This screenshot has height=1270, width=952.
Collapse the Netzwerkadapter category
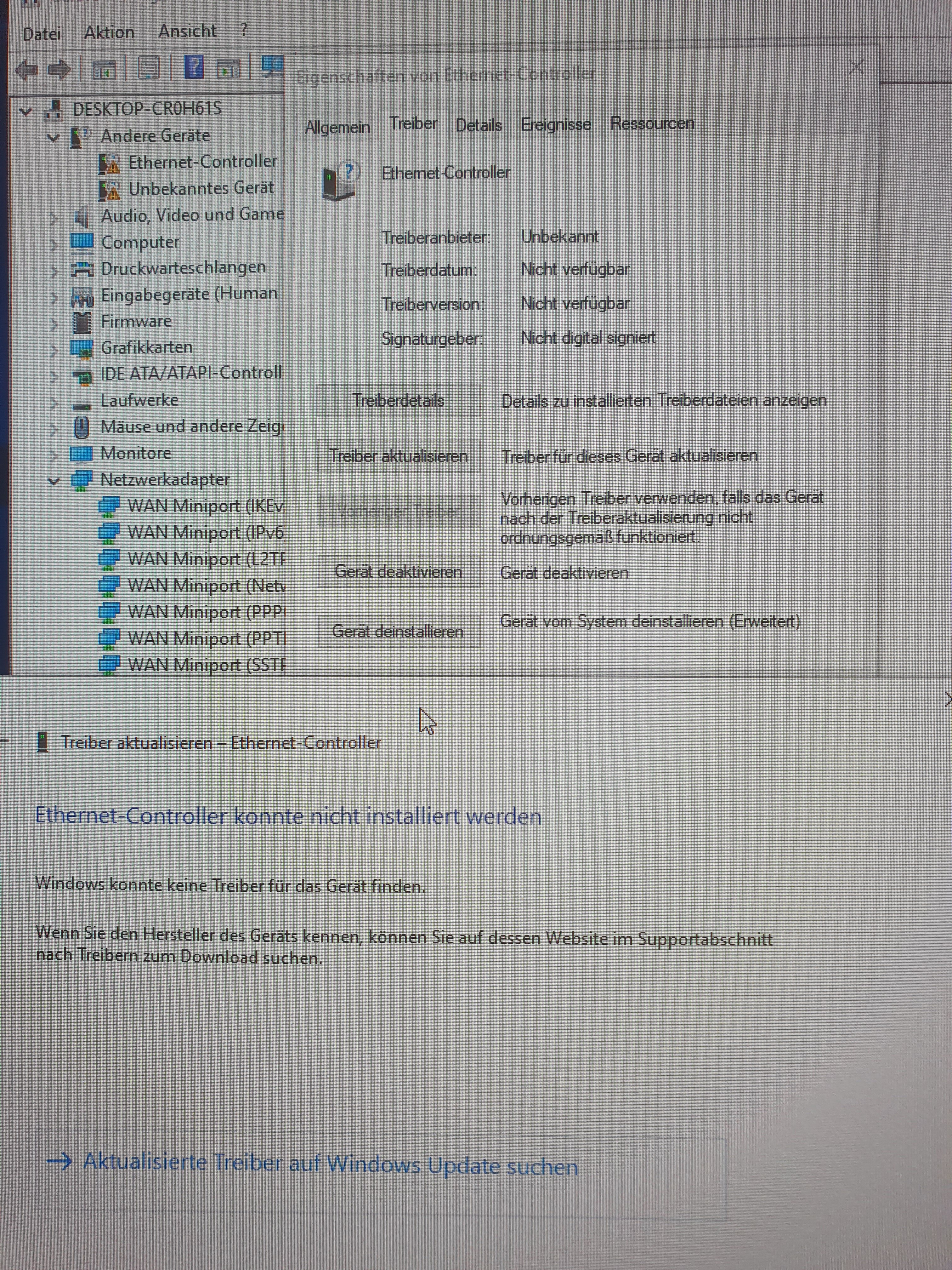tap(54, 481)
